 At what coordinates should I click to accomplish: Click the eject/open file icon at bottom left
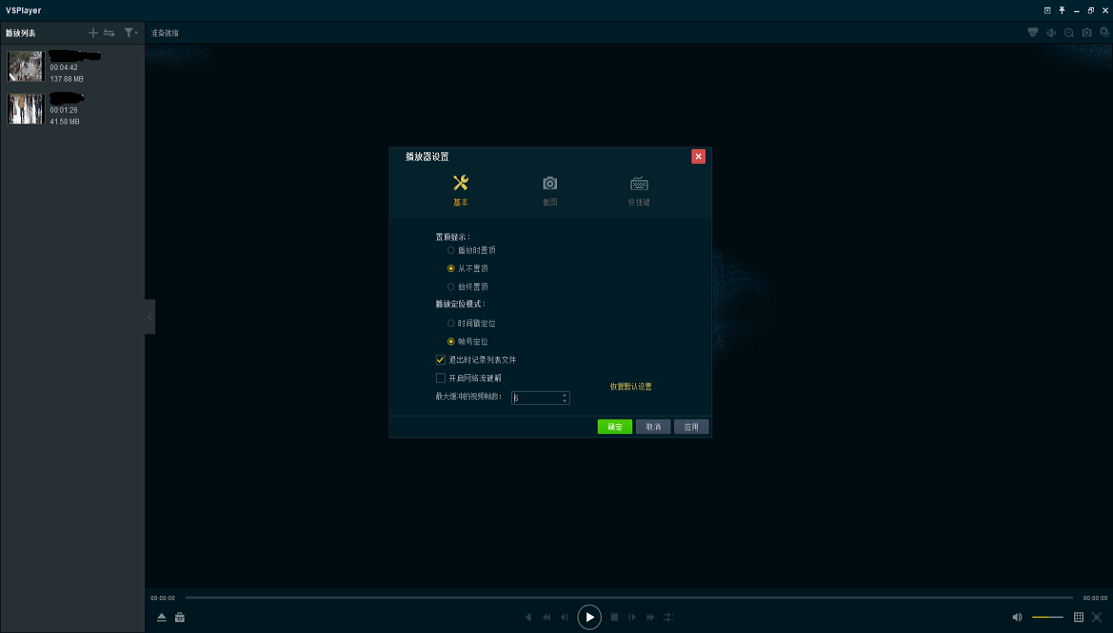(x=161, y=617)
